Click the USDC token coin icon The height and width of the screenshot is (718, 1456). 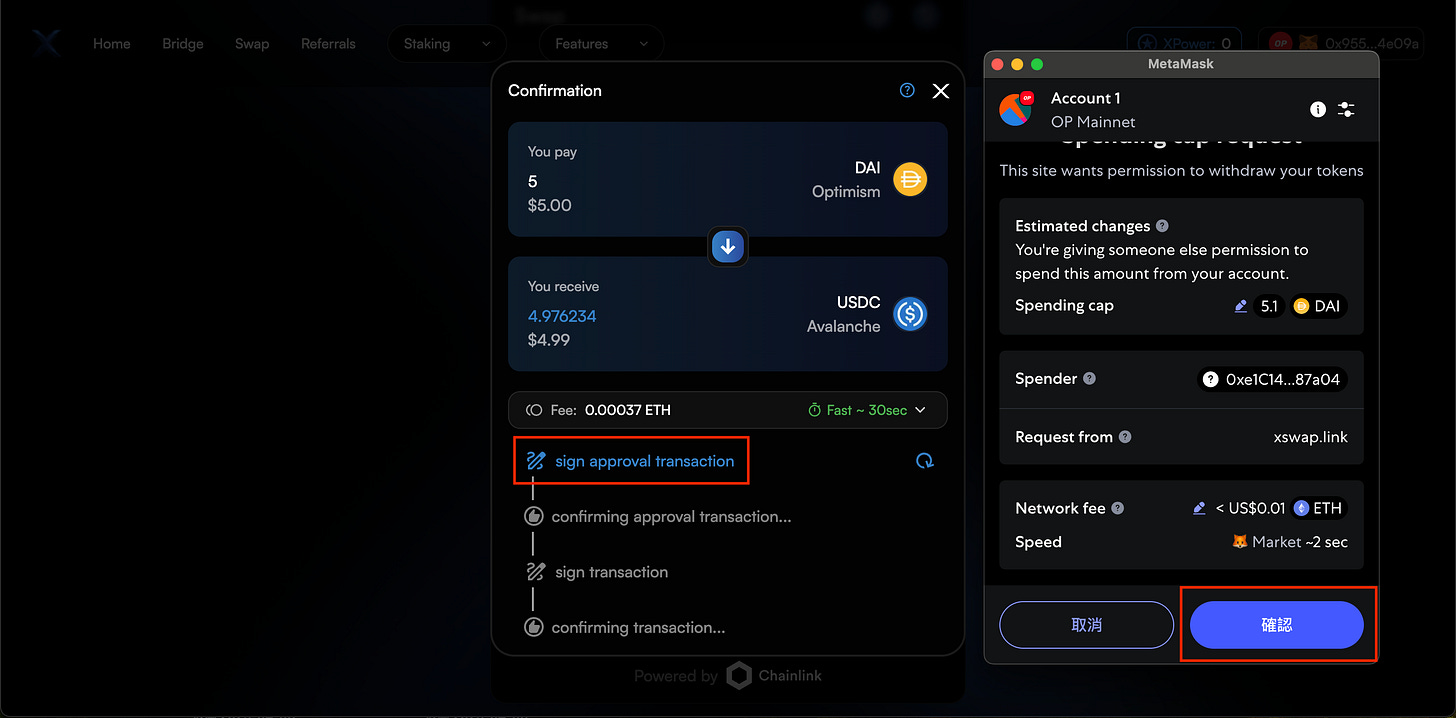910,314
